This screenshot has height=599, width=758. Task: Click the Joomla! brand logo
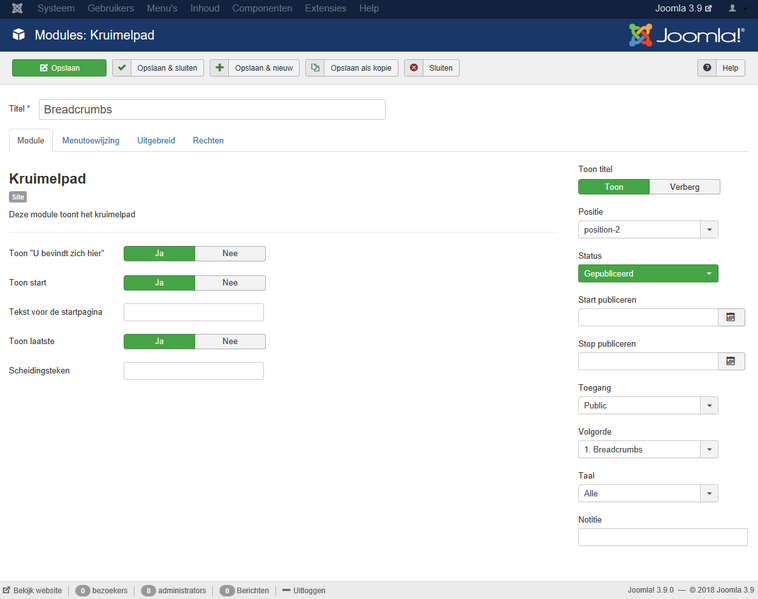point(686,35)
